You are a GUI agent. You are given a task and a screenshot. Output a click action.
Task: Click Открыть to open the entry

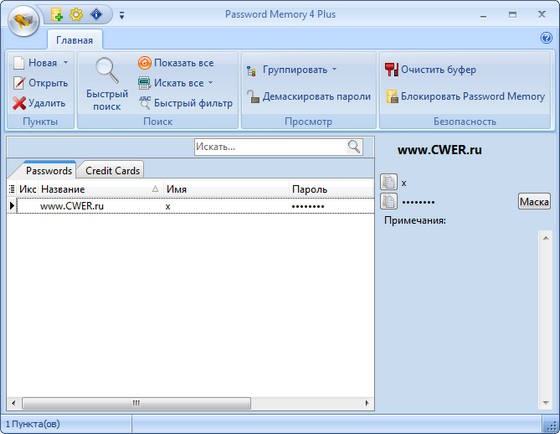40,83
